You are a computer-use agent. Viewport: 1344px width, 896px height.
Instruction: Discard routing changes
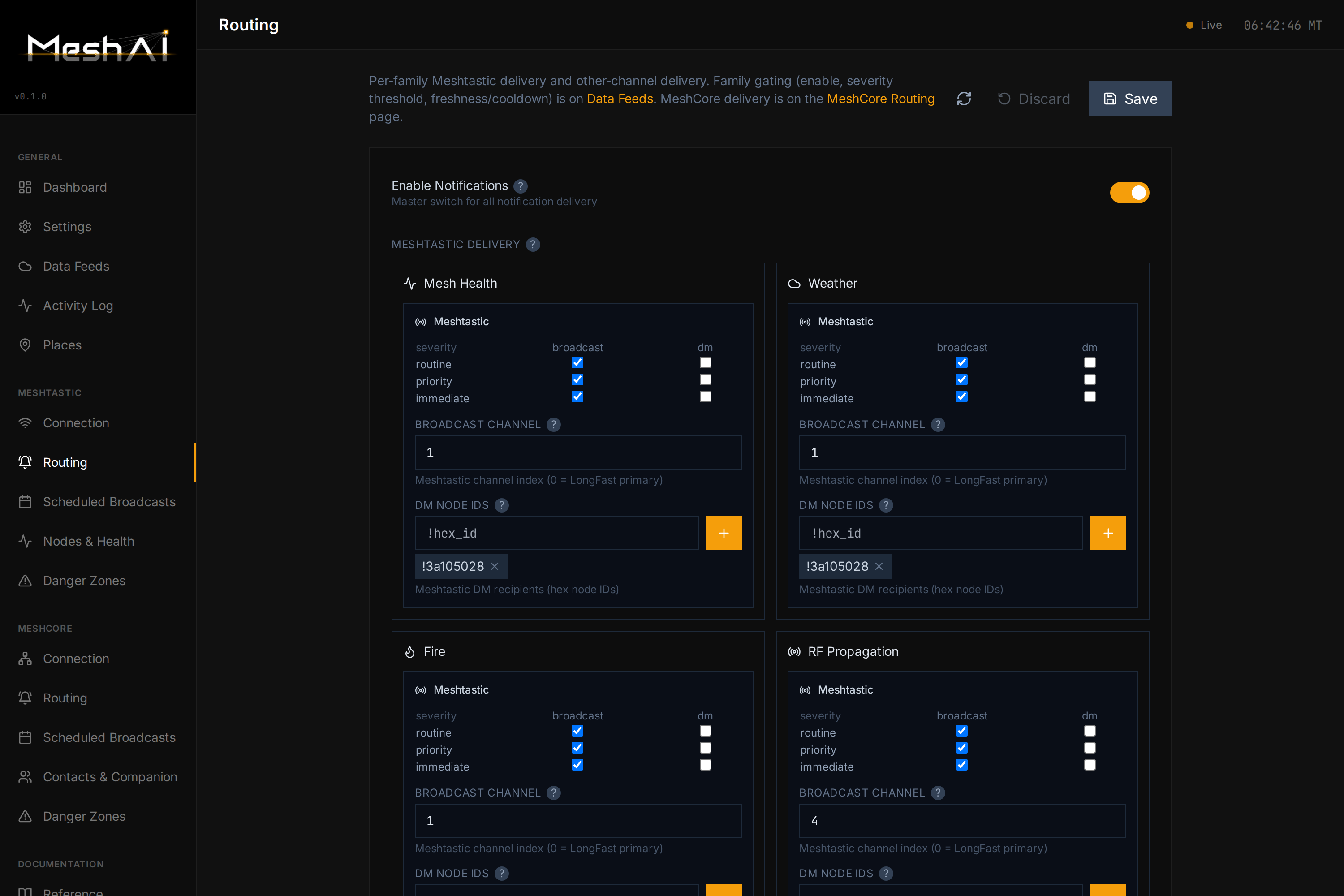1033,99
